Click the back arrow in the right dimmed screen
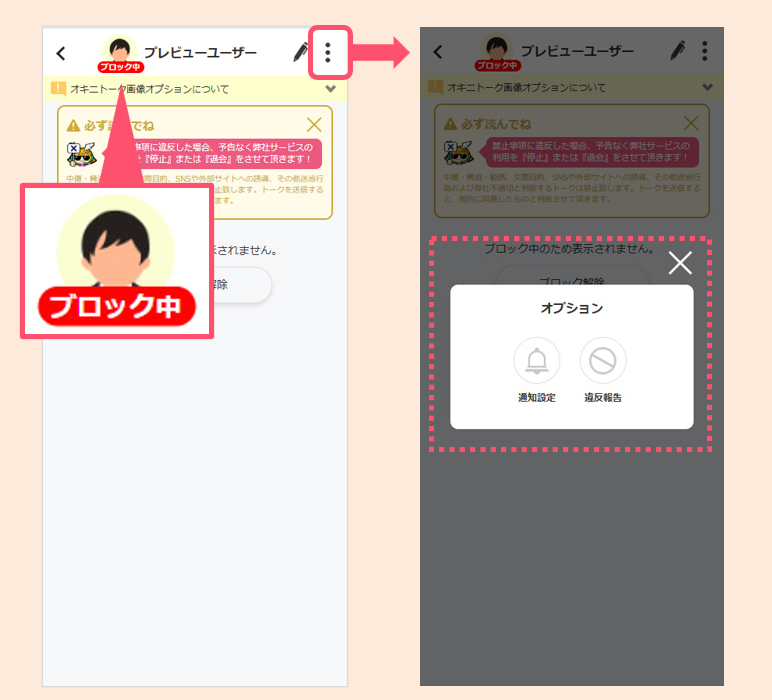 pyautogui.click(x=438, y=52)
